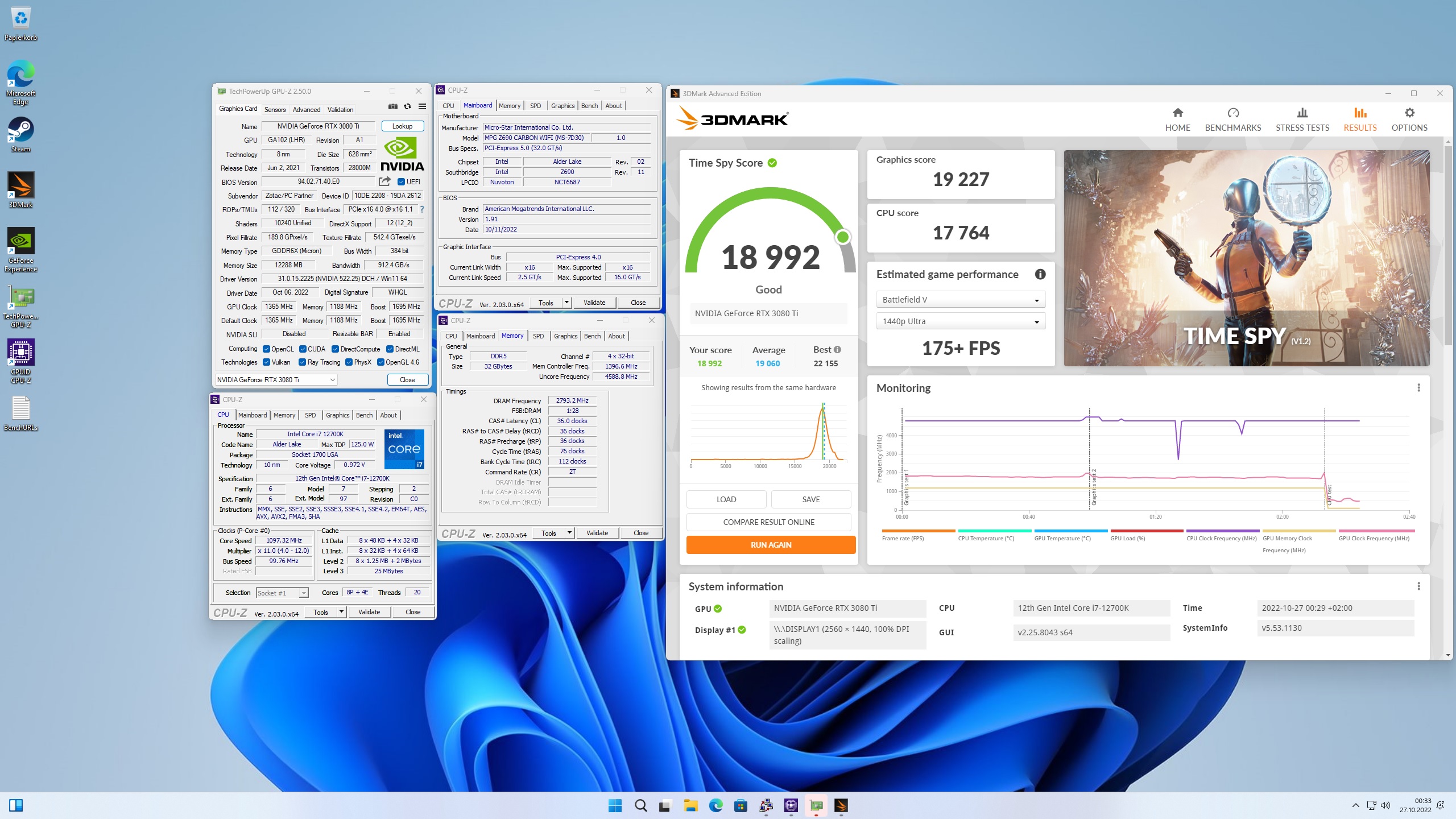Toggle the UEFI checkbox in GPU-Z
Viewport: 1456px width, 819px height.
(x=402, y=182)
